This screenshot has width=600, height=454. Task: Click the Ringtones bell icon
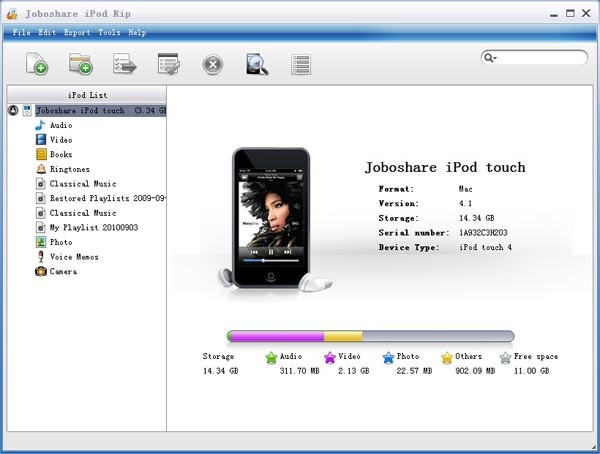[x=41, y=169]
